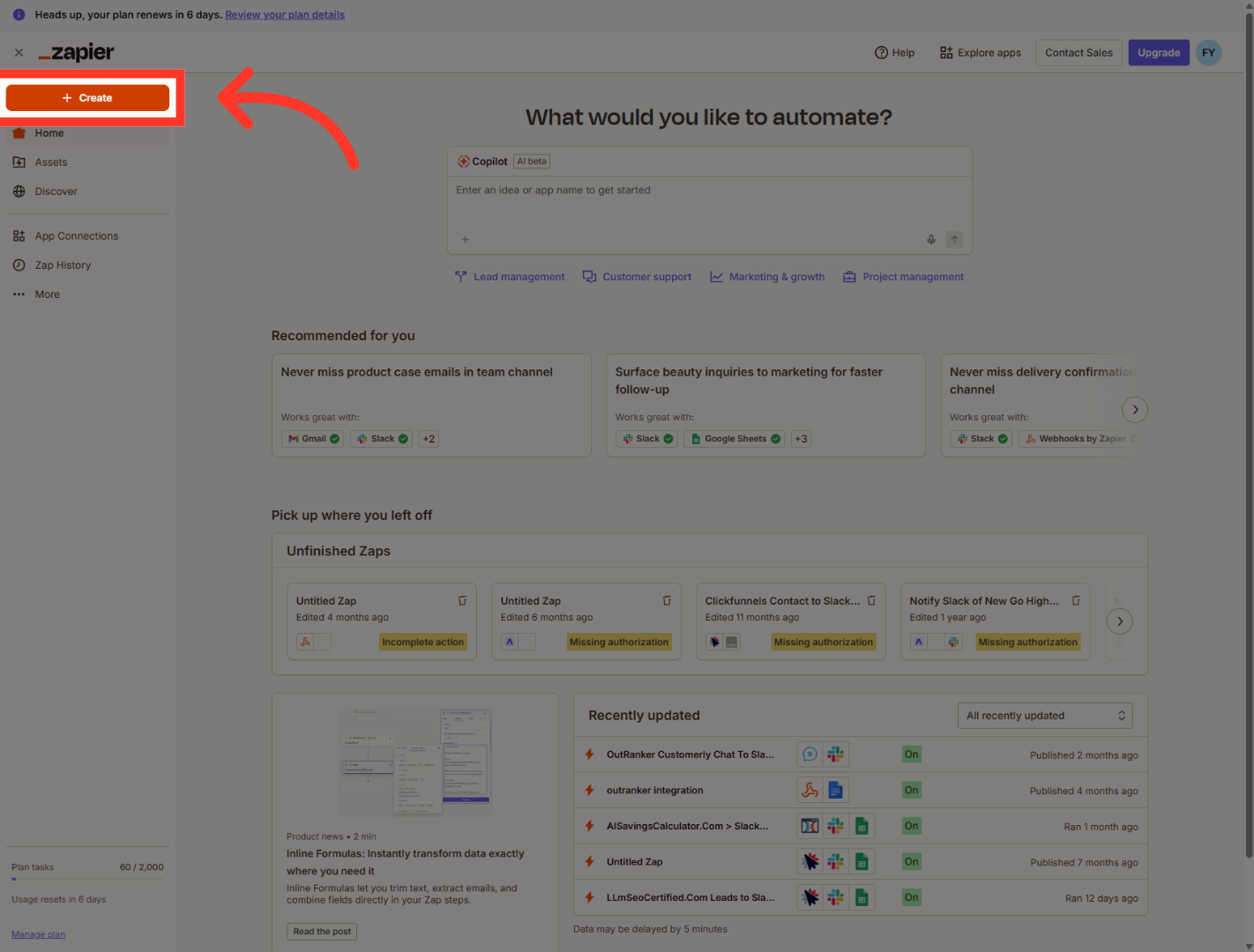Screen dimensions: 1254x952
Task: Click the Slack icon in OutRanker Customerly row
Action: point(835,755)
